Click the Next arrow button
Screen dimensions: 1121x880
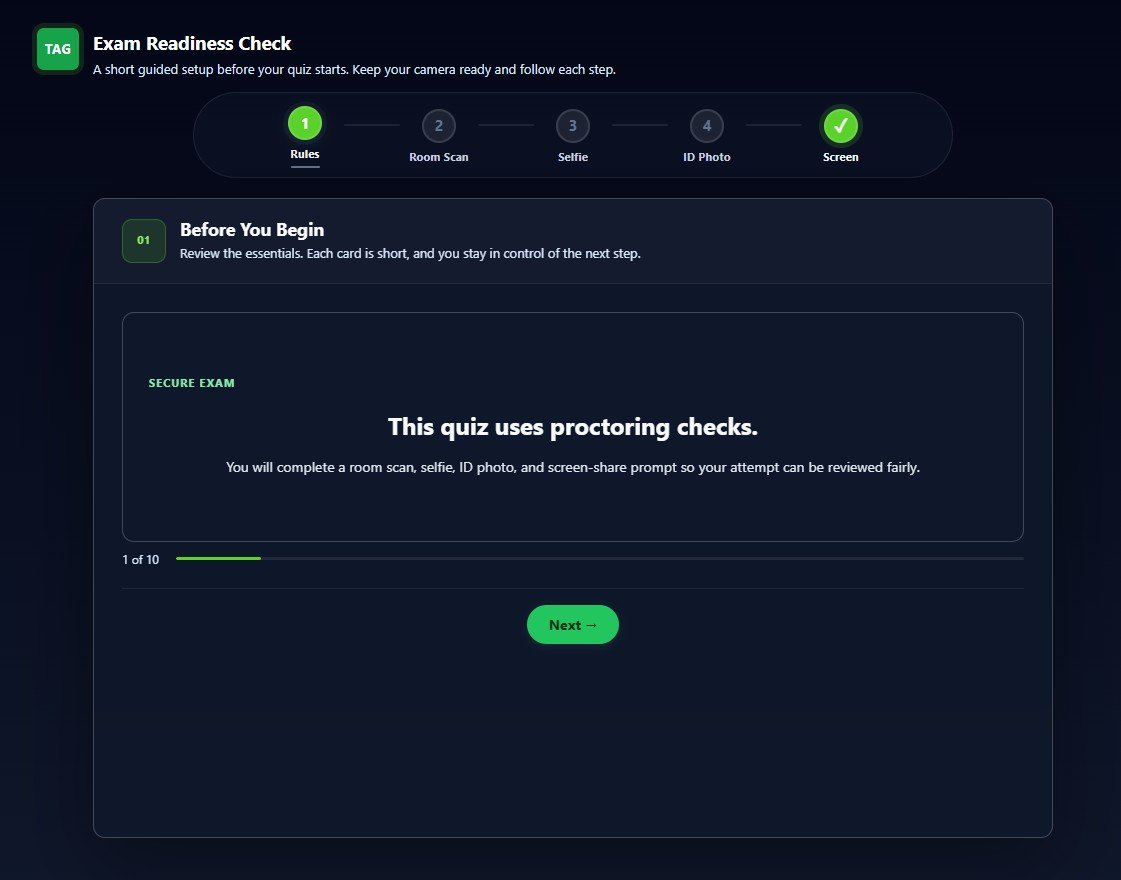[x=573, y=625]
